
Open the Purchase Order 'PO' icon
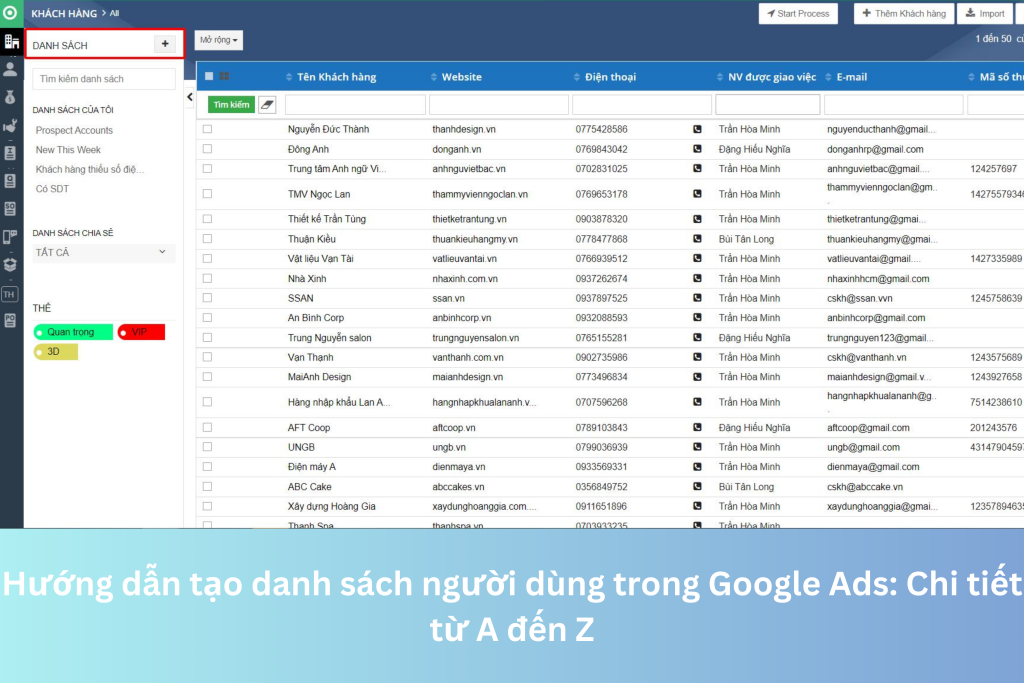coord(10,321)
